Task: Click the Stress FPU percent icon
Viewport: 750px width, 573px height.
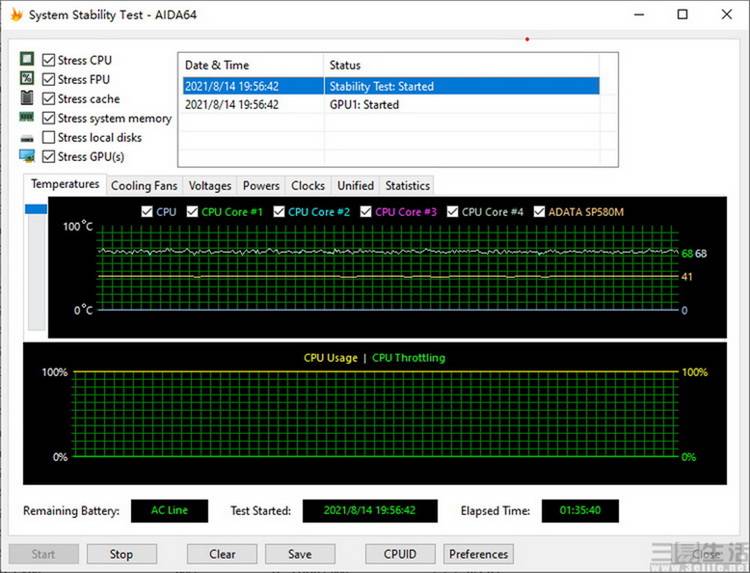Action: coord(27,78)
